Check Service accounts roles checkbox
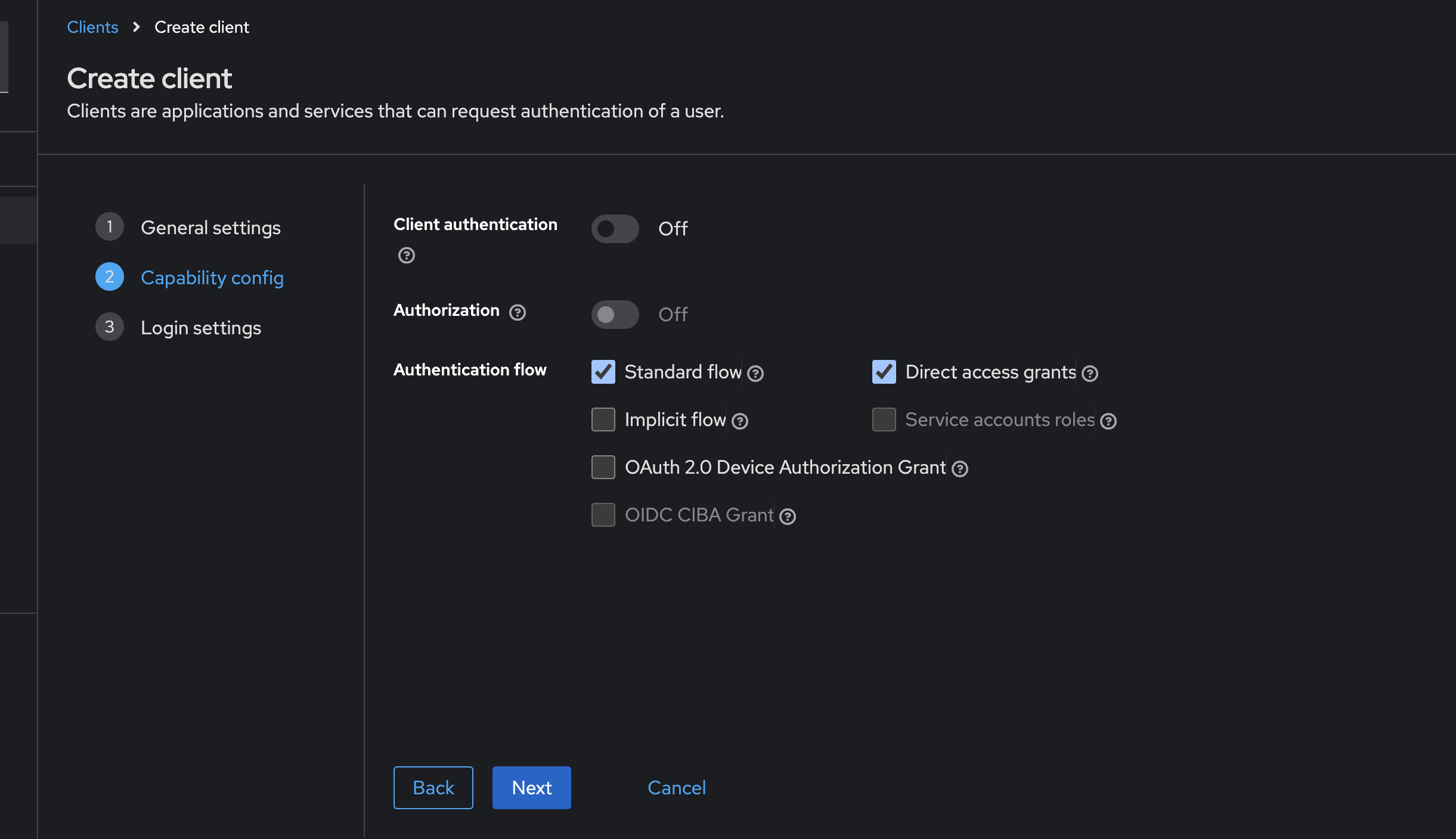The width and height of the screenshot is (1456, 839). tap(884, 419)
